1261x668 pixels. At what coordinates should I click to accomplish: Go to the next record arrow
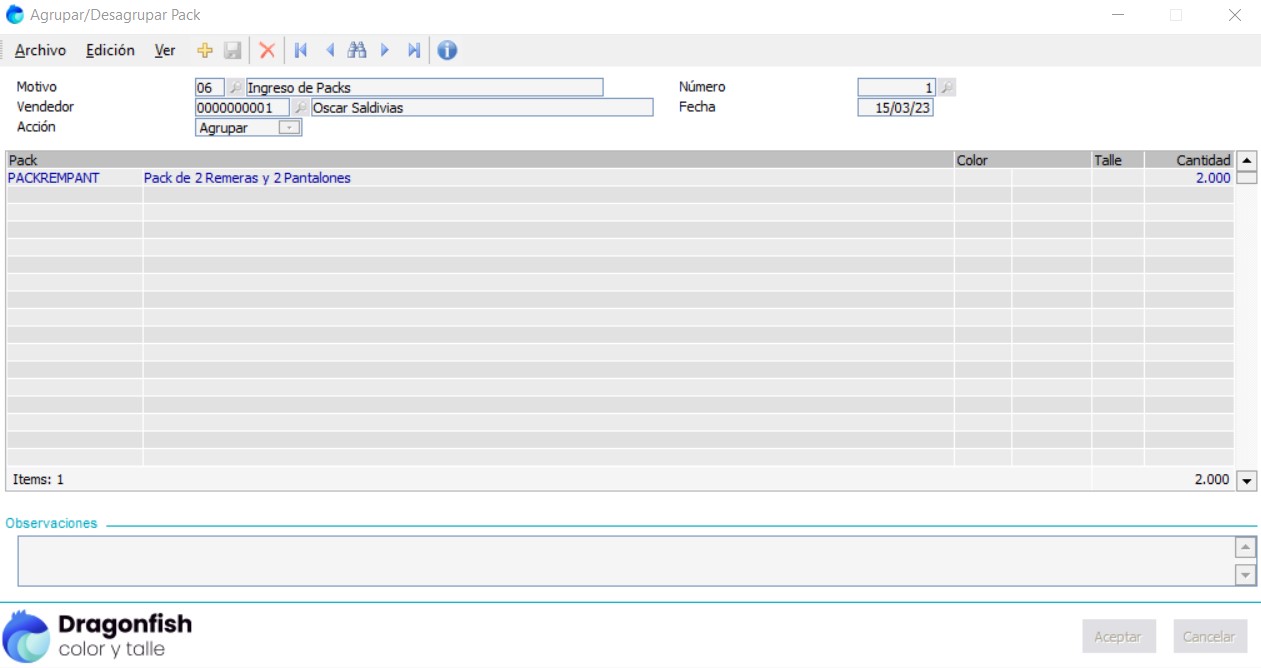tap(385, 50)
